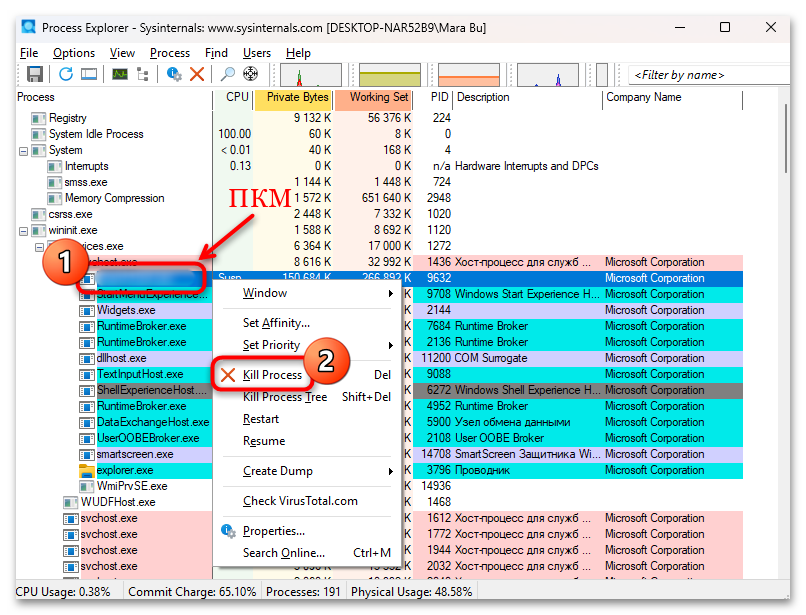The image size is (806, 615).
Task: Click the Find handle magnifier icon
Action: [x=227, y=75]
